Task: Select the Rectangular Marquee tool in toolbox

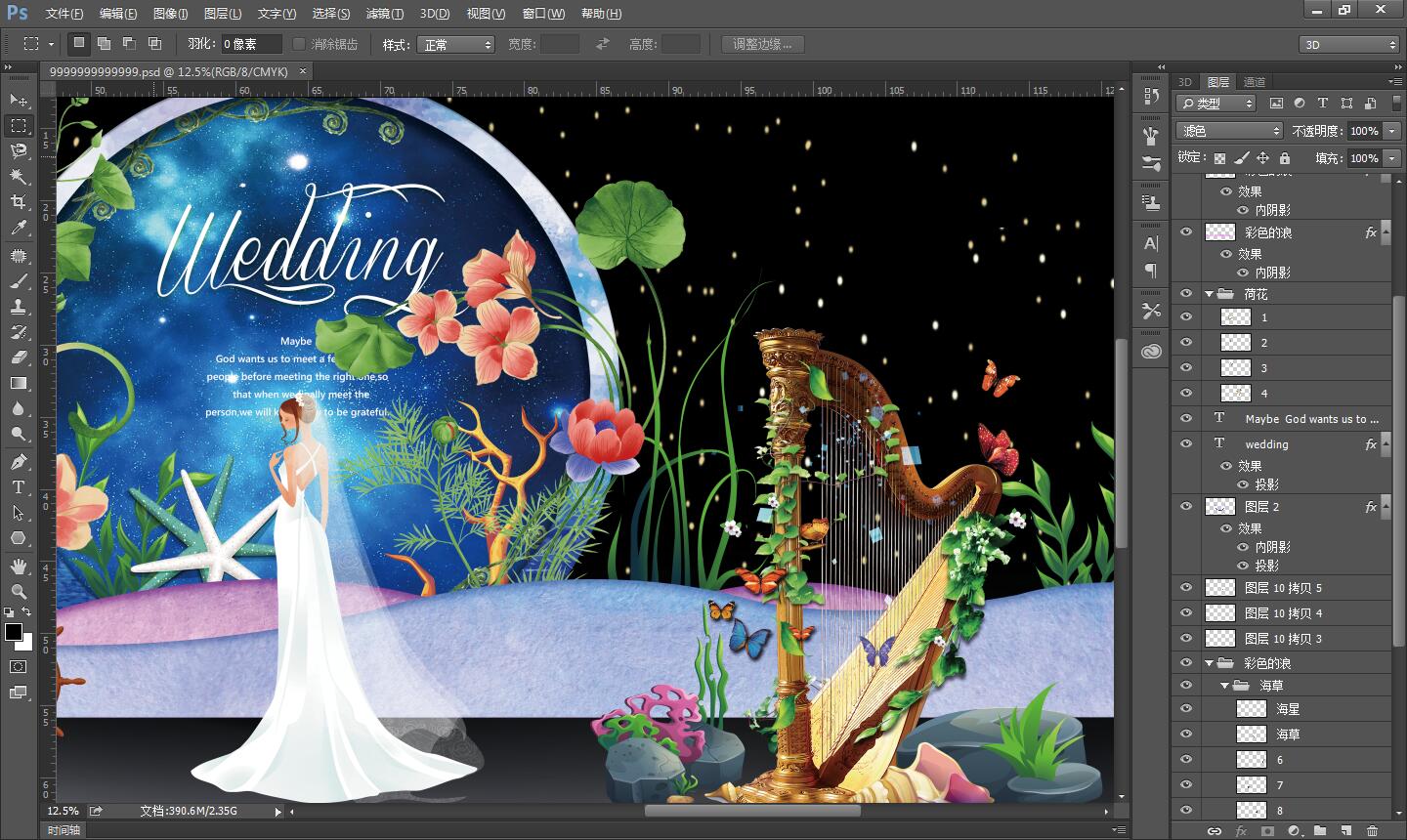Action: point(19,125)
